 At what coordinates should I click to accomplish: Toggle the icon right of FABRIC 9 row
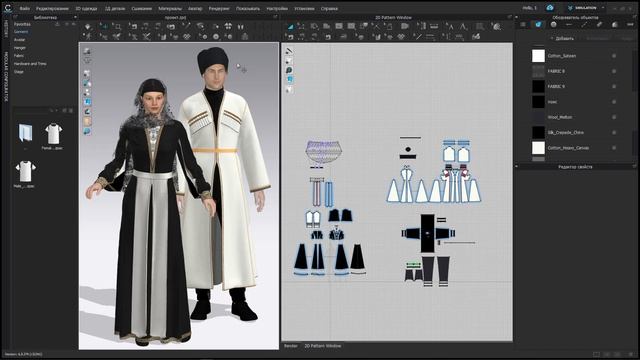pos(614,87)
